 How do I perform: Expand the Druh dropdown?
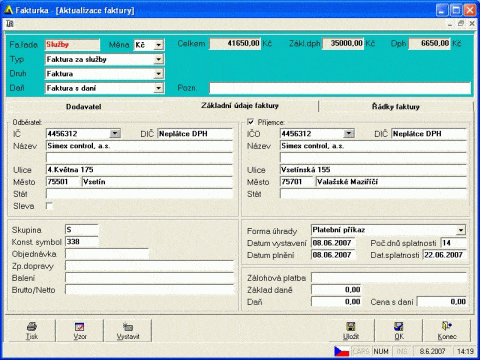pos(159,74)
